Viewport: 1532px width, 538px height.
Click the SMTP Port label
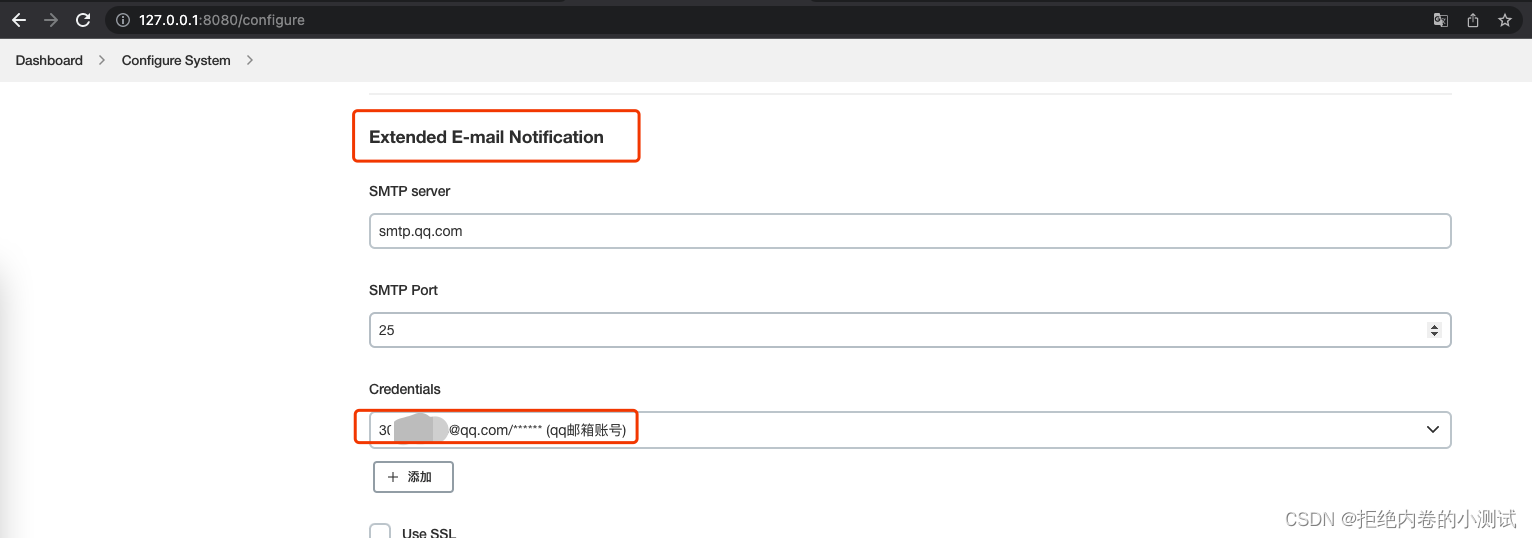point(404,290)
